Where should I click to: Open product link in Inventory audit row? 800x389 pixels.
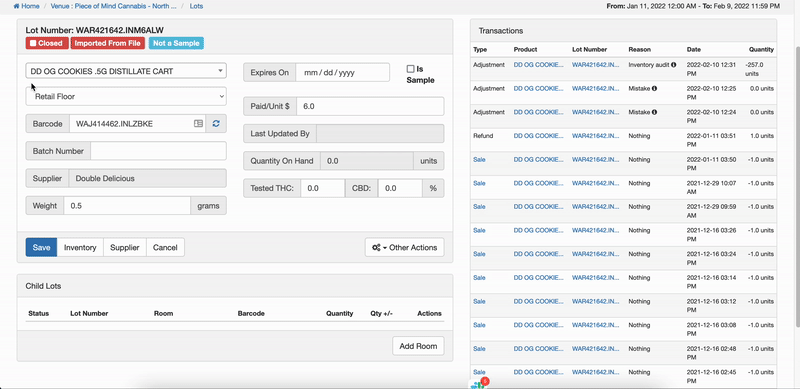pos(539,65)
